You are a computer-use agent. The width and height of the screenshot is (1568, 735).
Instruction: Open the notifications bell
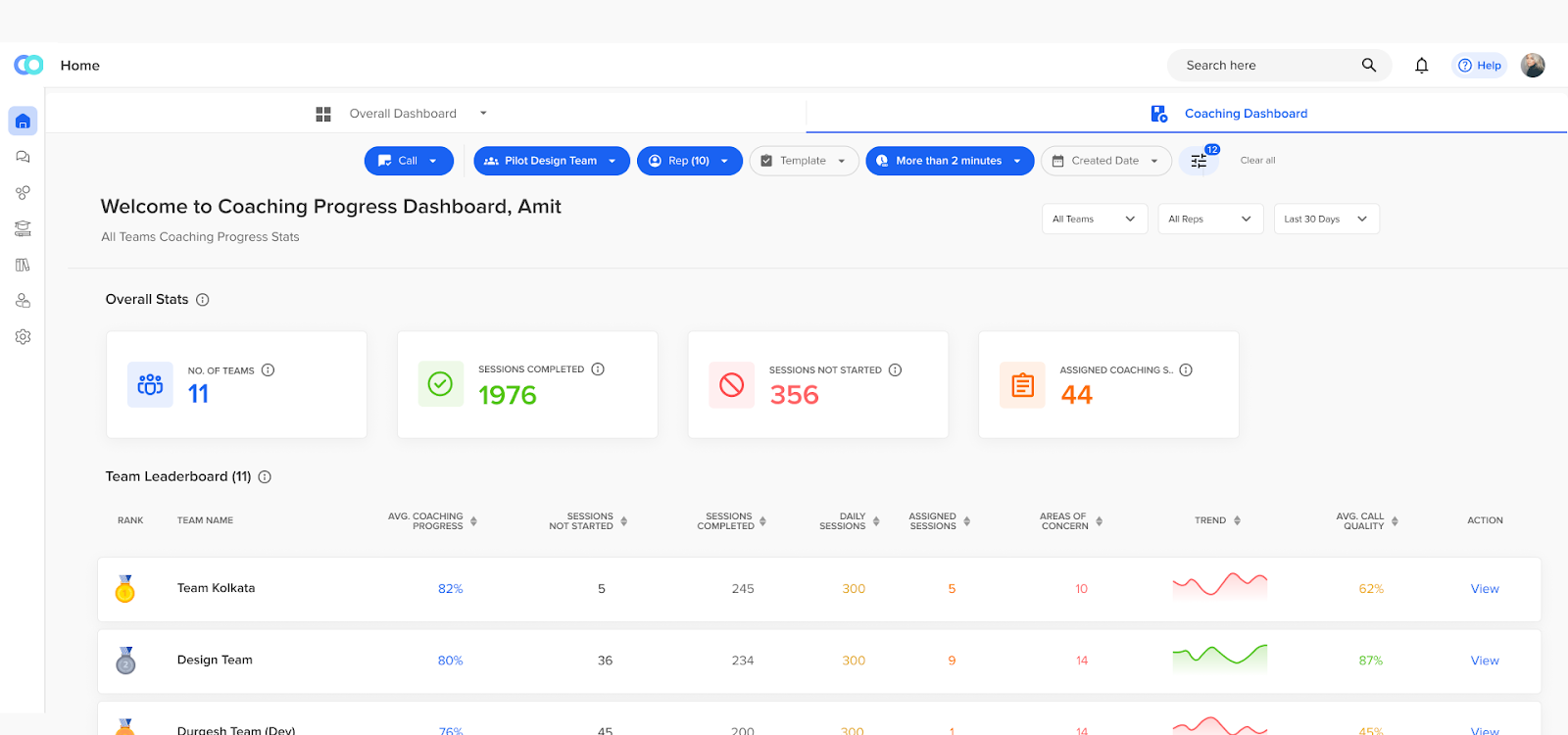tap(1421, 66)
